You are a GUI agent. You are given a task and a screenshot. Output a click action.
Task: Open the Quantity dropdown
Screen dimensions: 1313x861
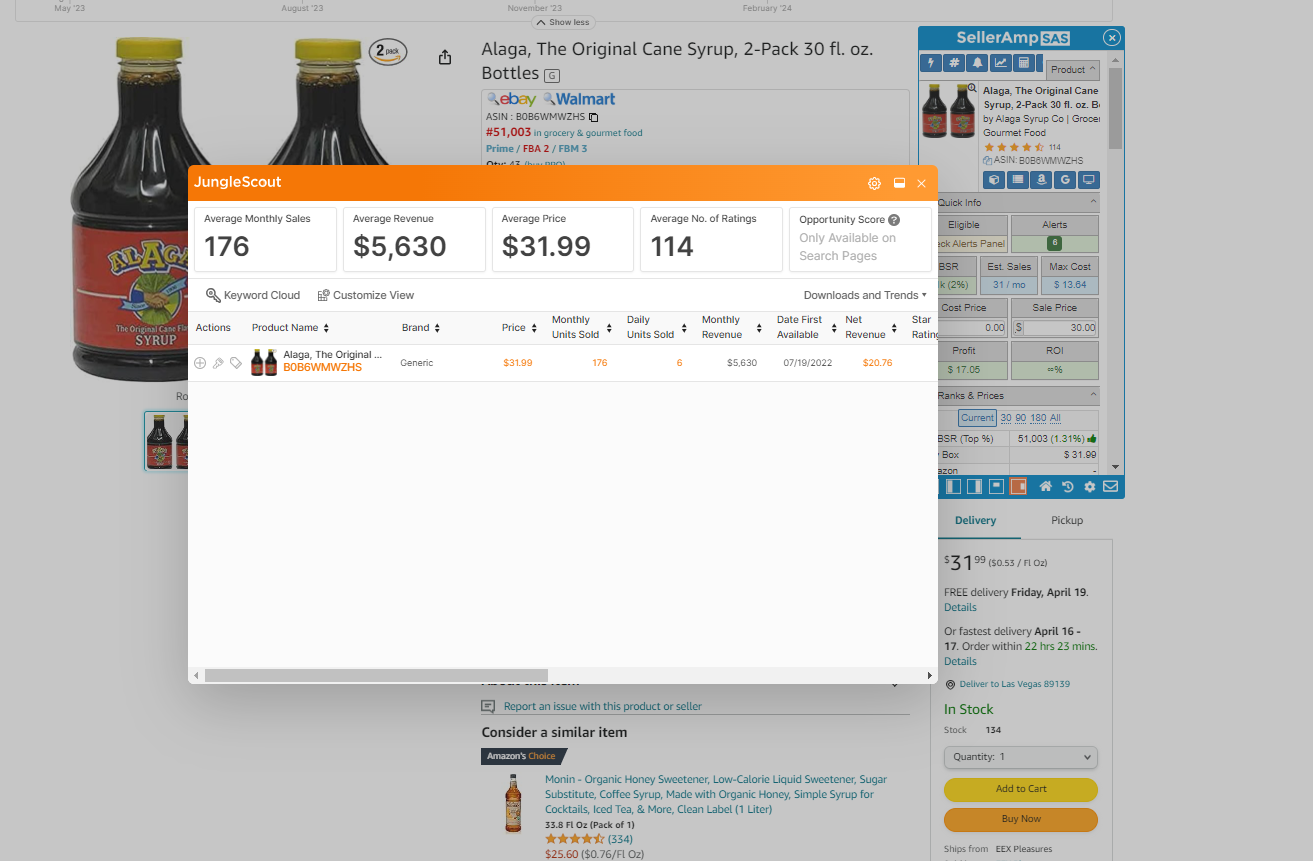coord(1021,757)
